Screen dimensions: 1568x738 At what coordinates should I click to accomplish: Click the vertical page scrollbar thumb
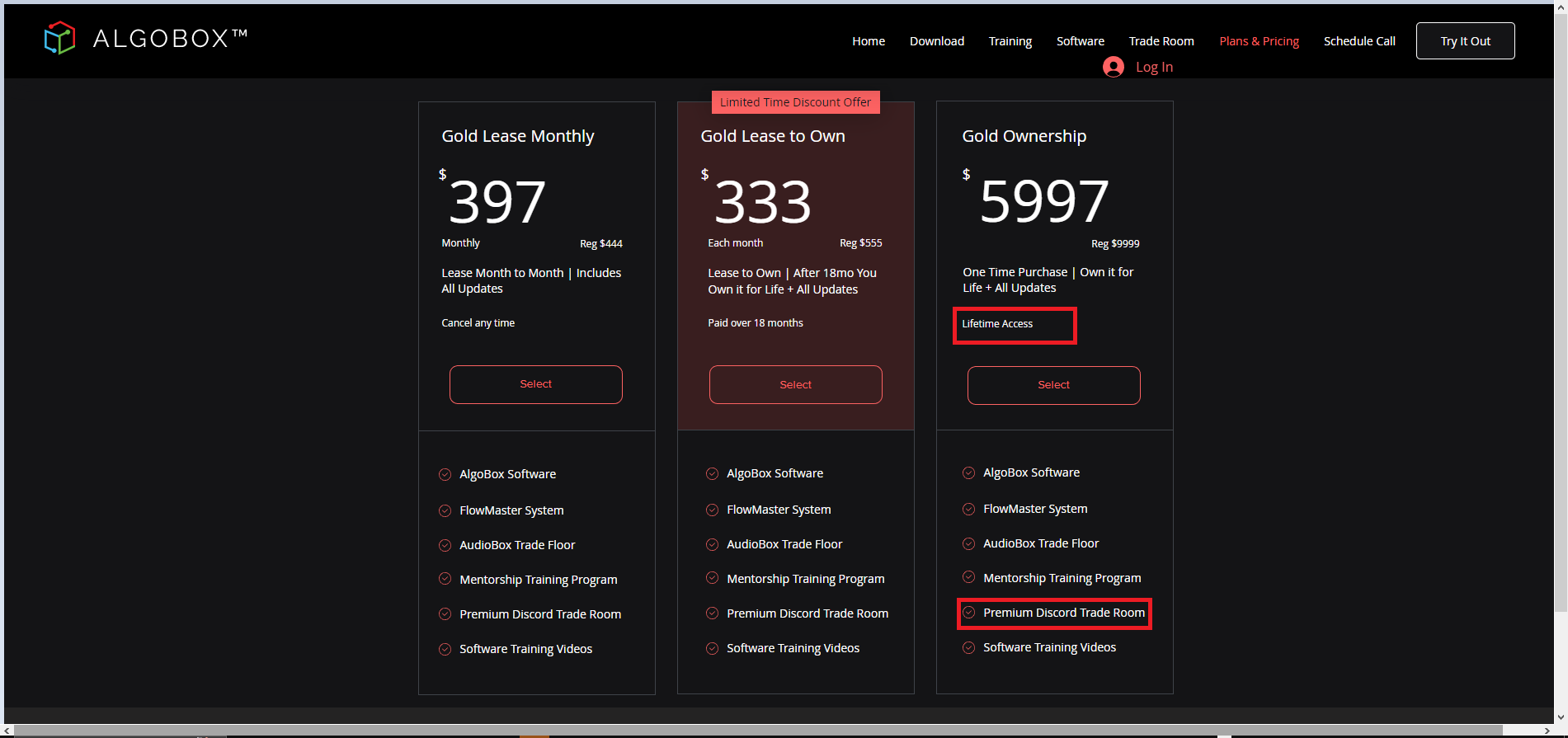tap(1561, 313)
